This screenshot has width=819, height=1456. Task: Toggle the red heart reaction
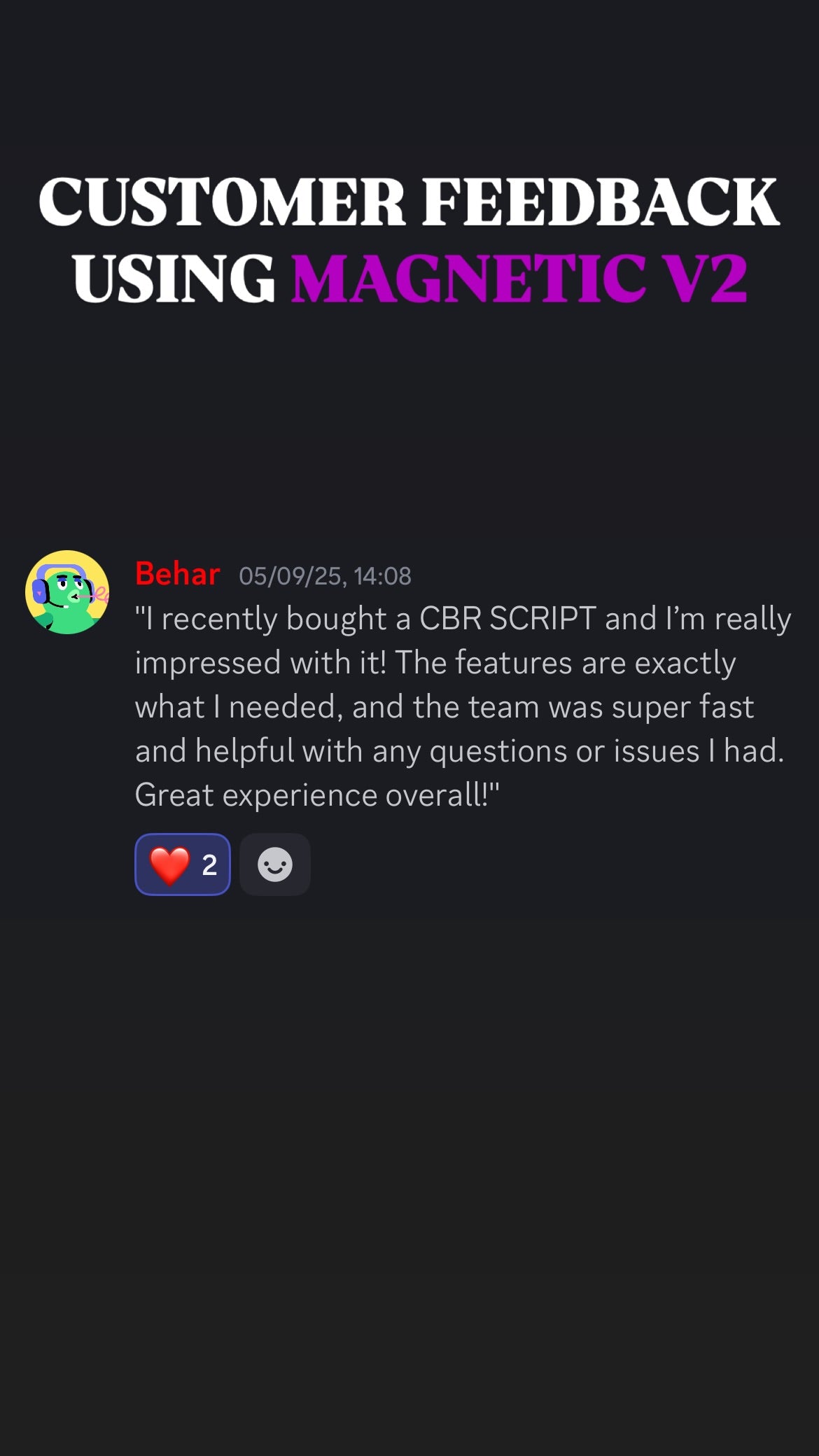(183, 864)
